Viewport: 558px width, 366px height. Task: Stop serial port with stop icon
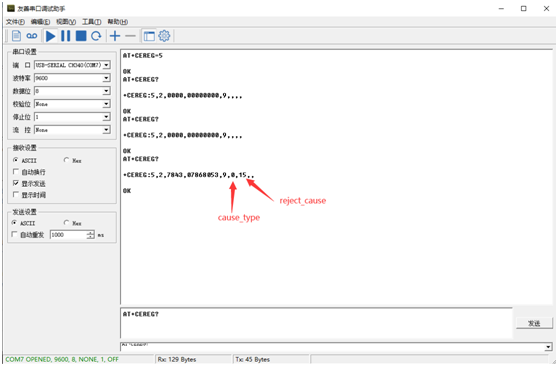pos(81,36)
